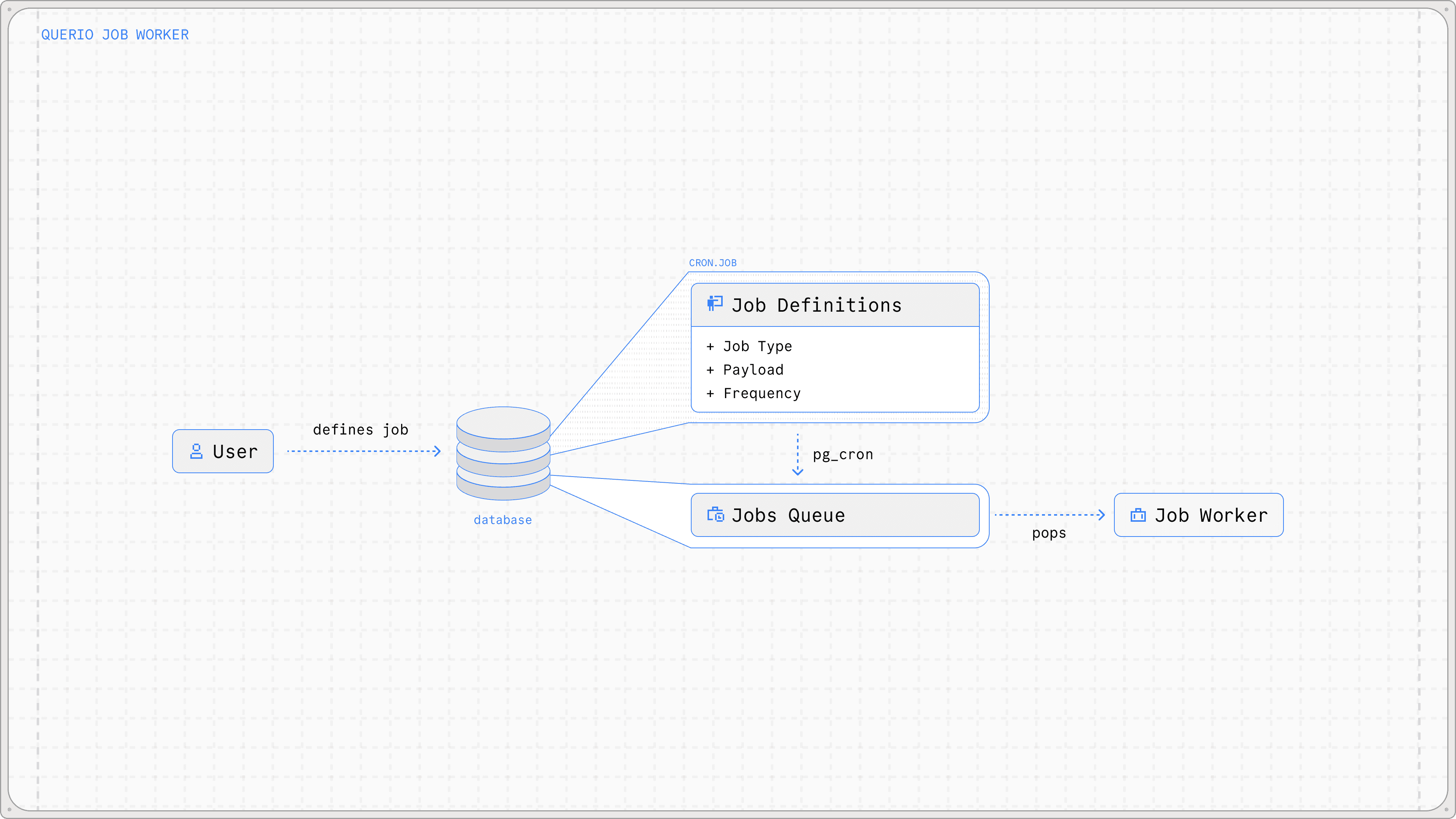Select the Job Definitions header
1456x819 pixels.
click(x=816, y=305)
